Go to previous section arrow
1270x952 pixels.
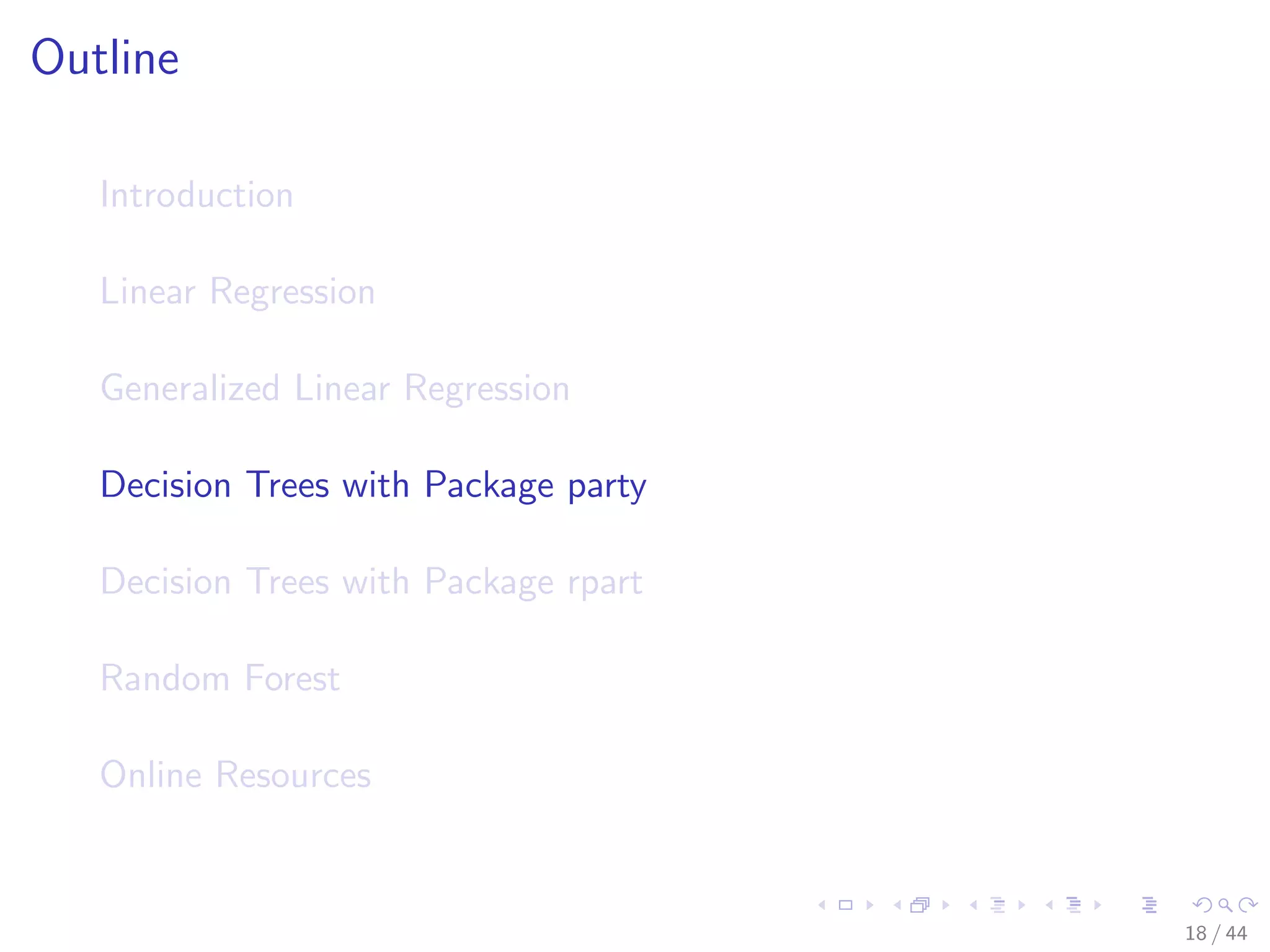pyautogui.click(x=1049, y=905)
